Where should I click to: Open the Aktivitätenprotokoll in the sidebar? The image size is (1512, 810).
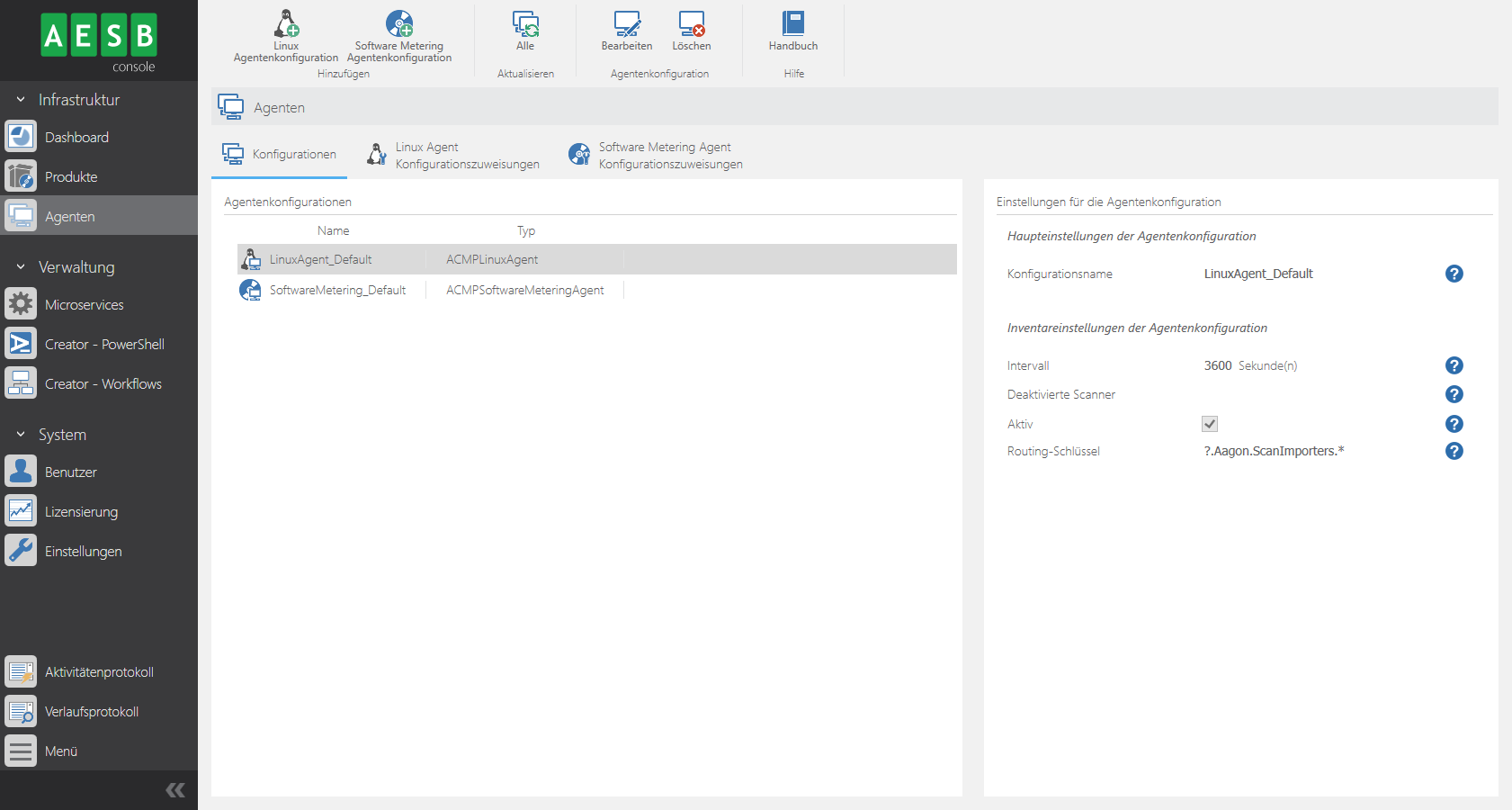pyautogui.click(x=99, y=671)
